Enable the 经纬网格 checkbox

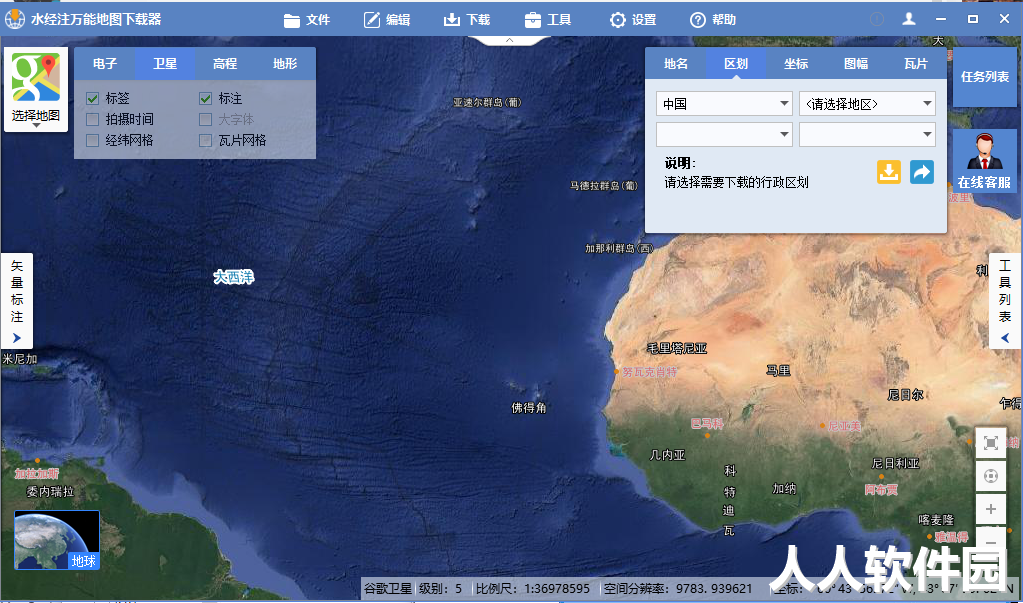tap(93, 140)
